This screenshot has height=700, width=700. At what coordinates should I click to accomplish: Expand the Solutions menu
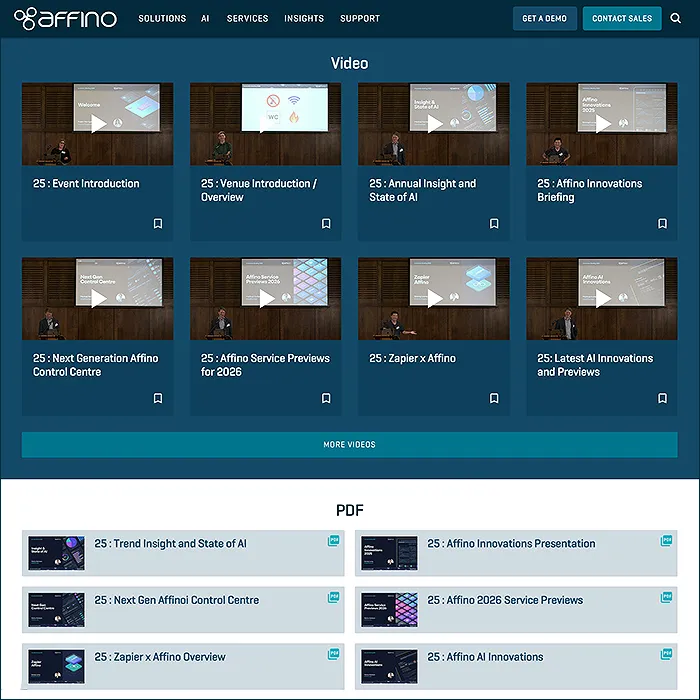click(x=162, y=18)
